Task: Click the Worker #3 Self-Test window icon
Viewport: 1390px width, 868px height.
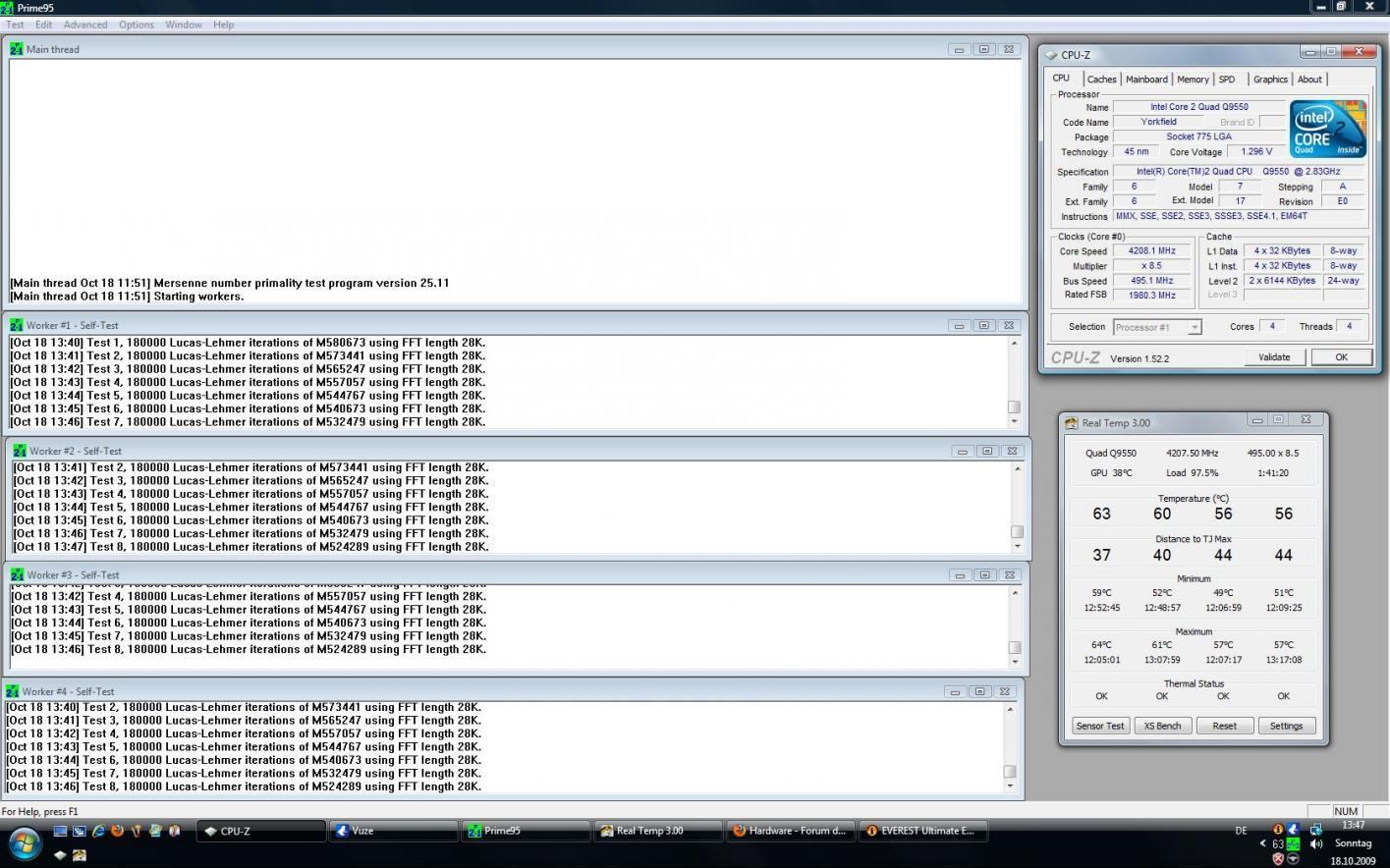Action: click(17, 575)
